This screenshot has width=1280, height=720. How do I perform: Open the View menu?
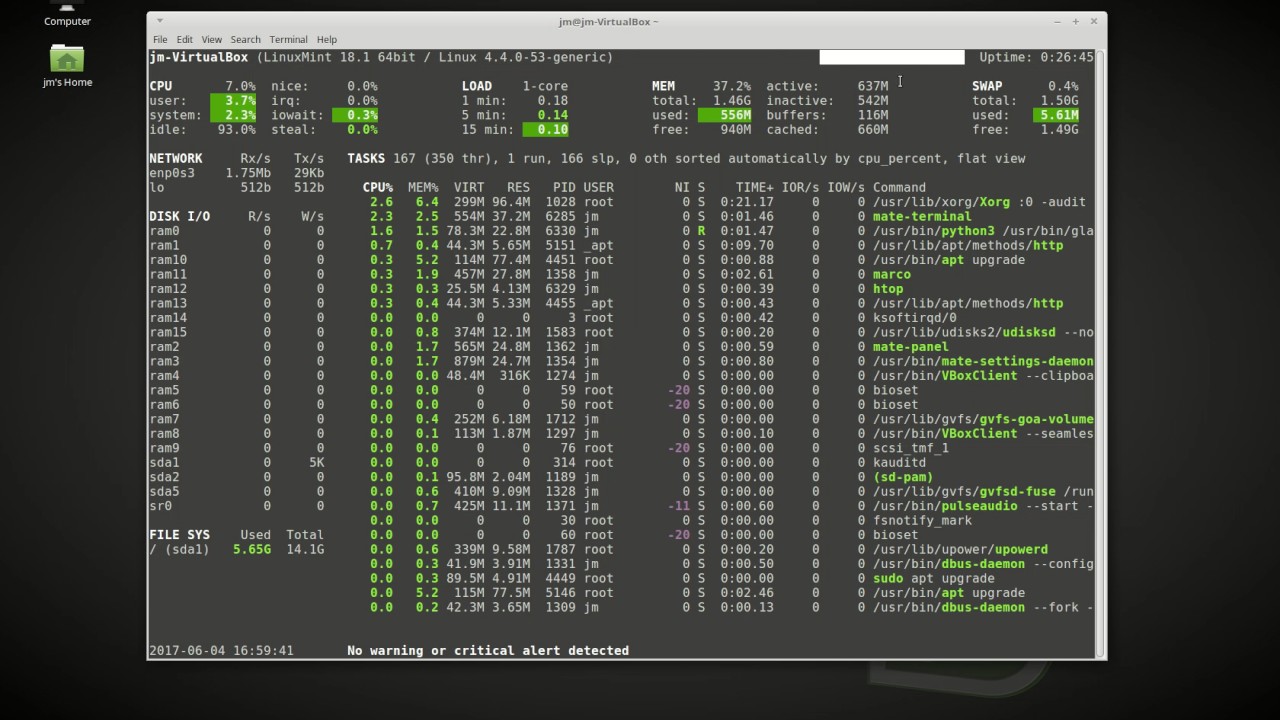(x=212, y=39)
